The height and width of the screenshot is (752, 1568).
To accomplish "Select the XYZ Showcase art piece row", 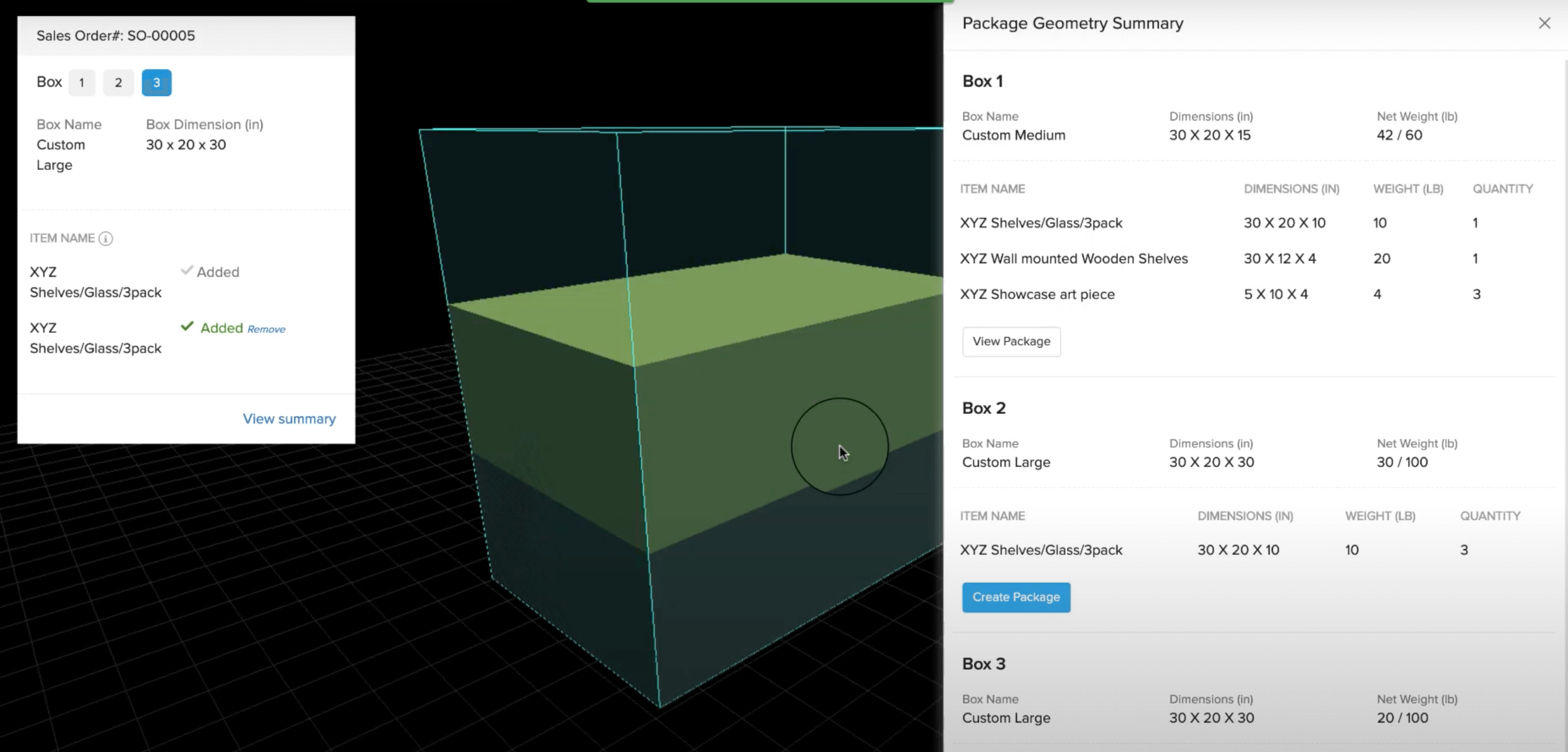I will [1038, 294].
